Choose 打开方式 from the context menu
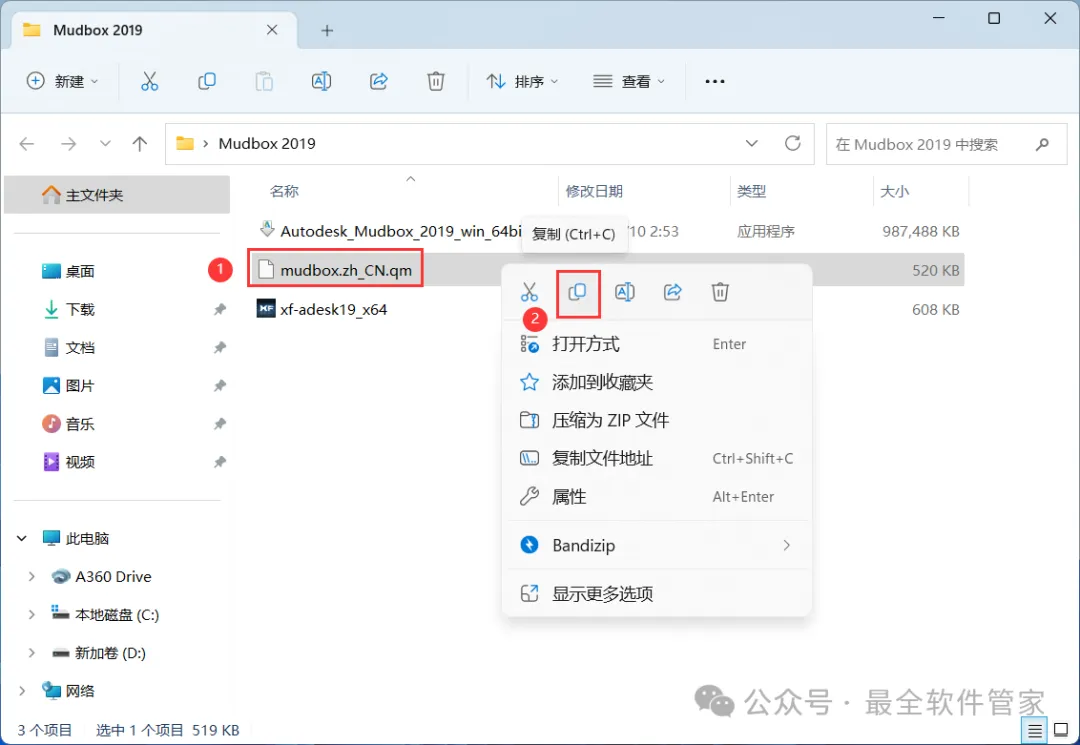 [x=658, y=344]
